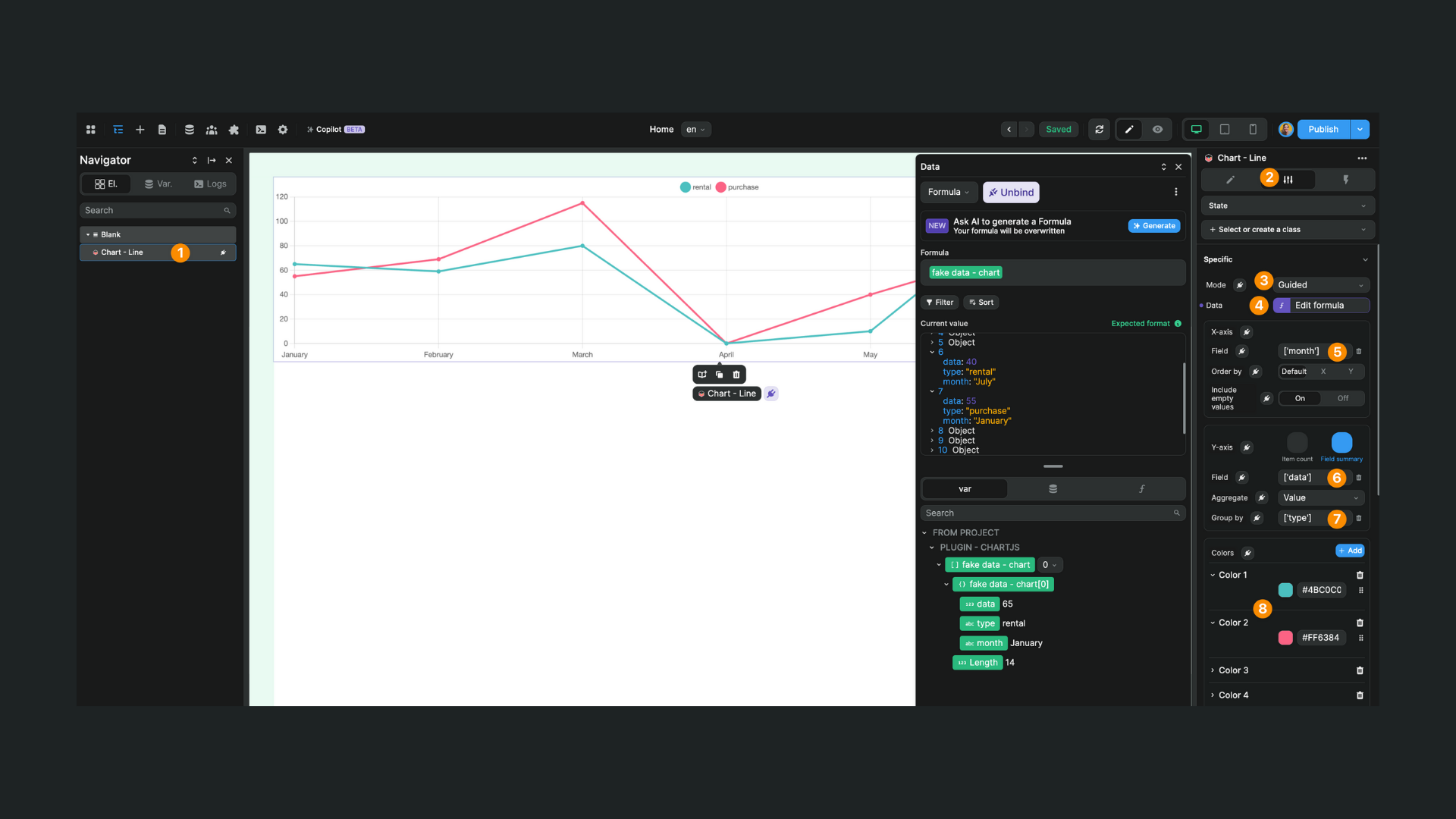Viewport: 1456px width, 819px height.
Task: Click the Generate formula button
Action: 1153,225
